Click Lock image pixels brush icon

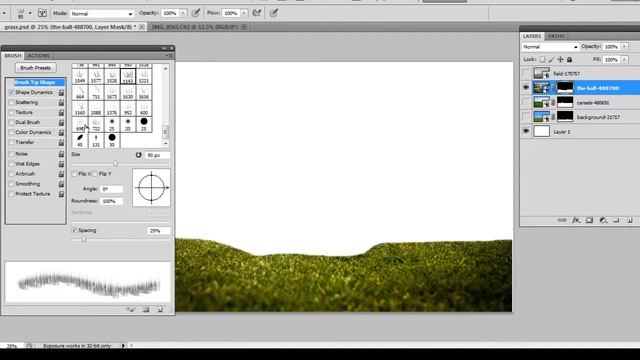click(551, 60)
